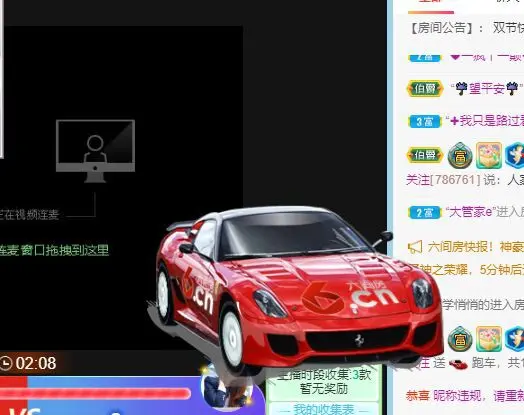
Task: Click the 2富 badge beside 大管家e
Action: pos(425,213)
